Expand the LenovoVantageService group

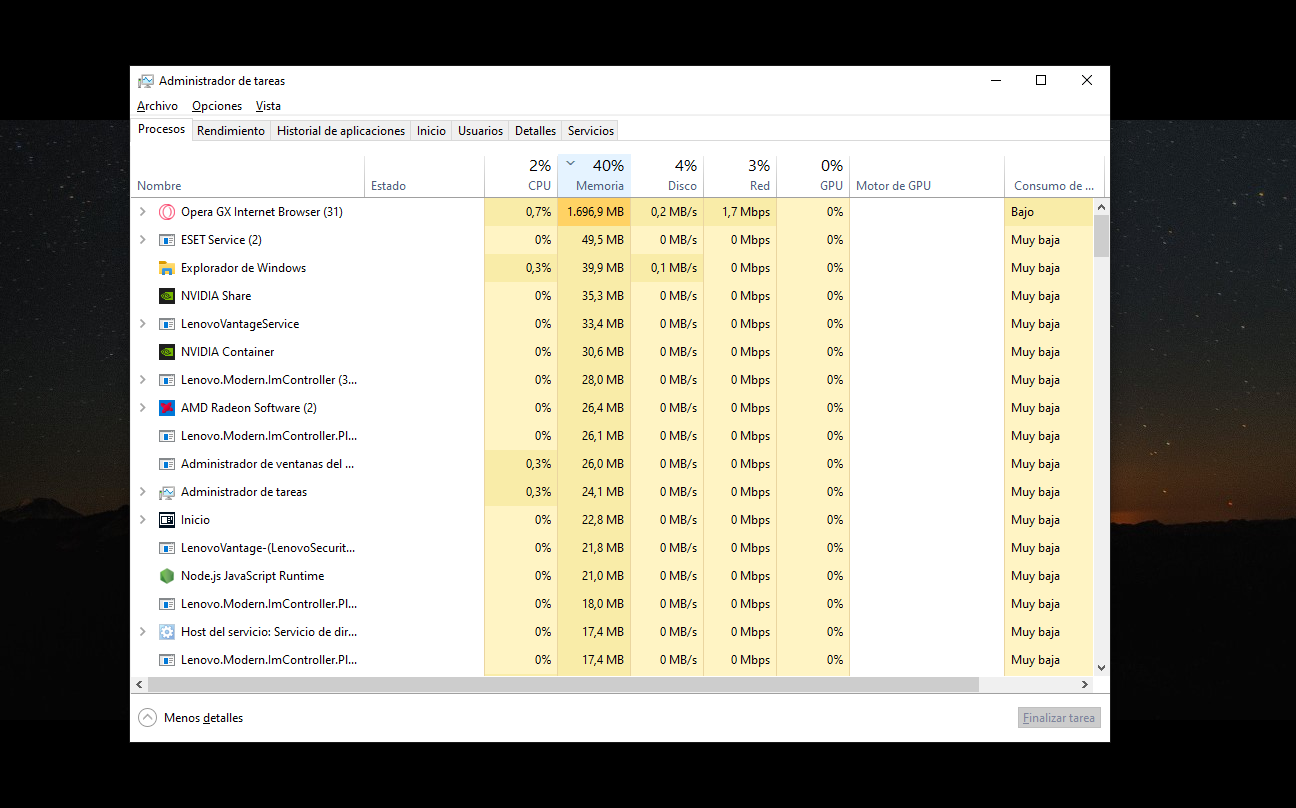[x=142, y=324]
